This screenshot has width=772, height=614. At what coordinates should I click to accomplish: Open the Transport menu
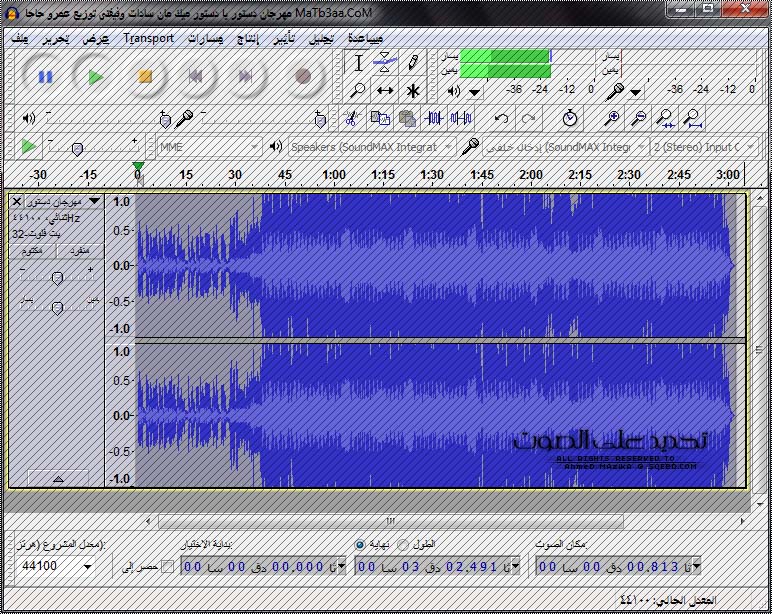tap(148, 38)
